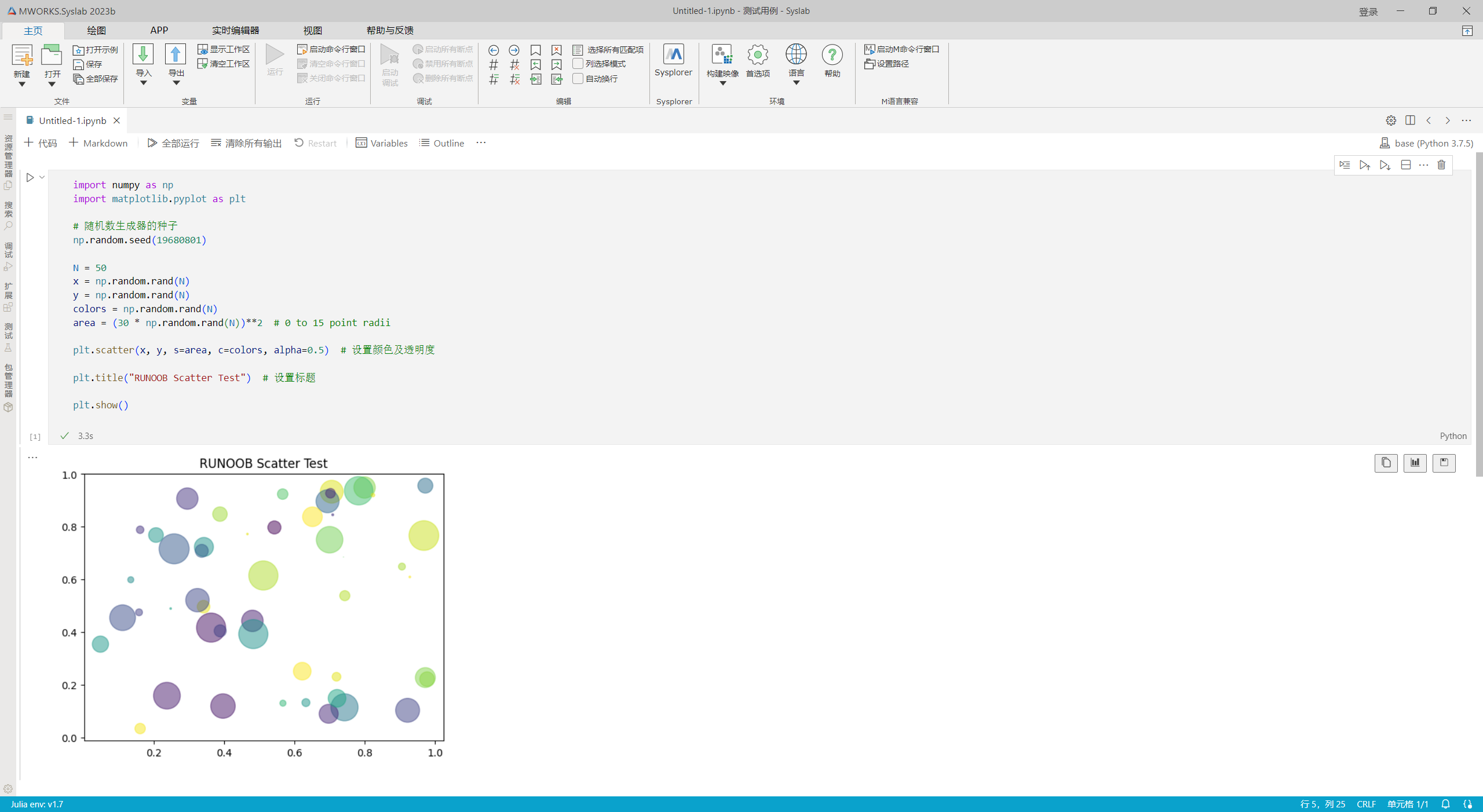Click the Sysplorer icon in ribbon
Image resolution: width=1483 pixels, height=812 pixels.
[673, 55]
